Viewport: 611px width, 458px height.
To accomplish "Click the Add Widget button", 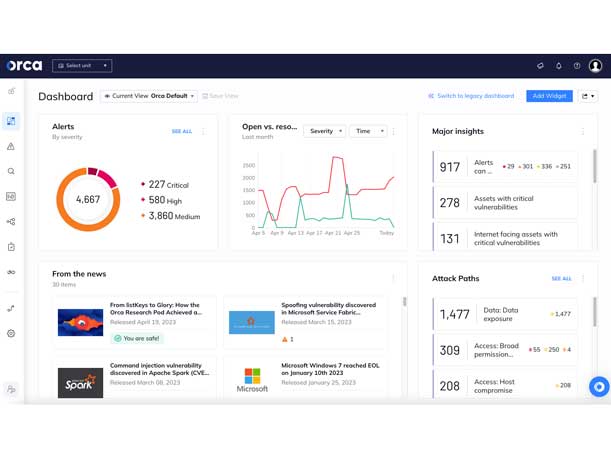I will pos(549,96).
